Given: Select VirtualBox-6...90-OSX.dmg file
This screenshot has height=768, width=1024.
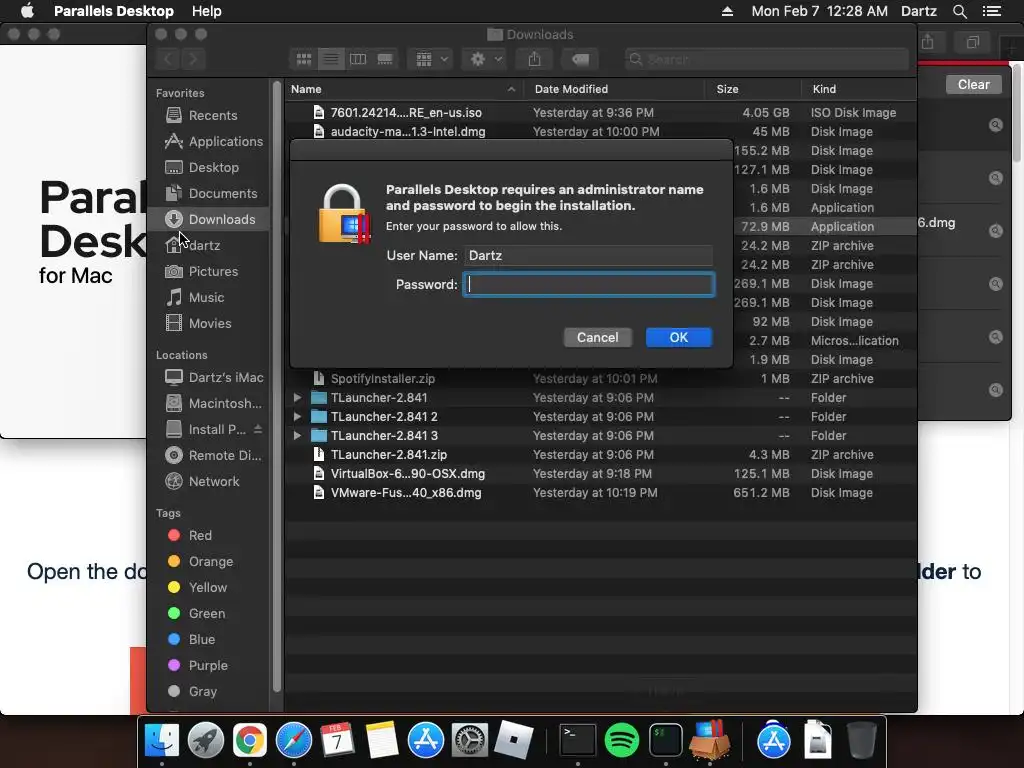Looking at the screenshot, I should pyautogui.click(x=600, y=473).
